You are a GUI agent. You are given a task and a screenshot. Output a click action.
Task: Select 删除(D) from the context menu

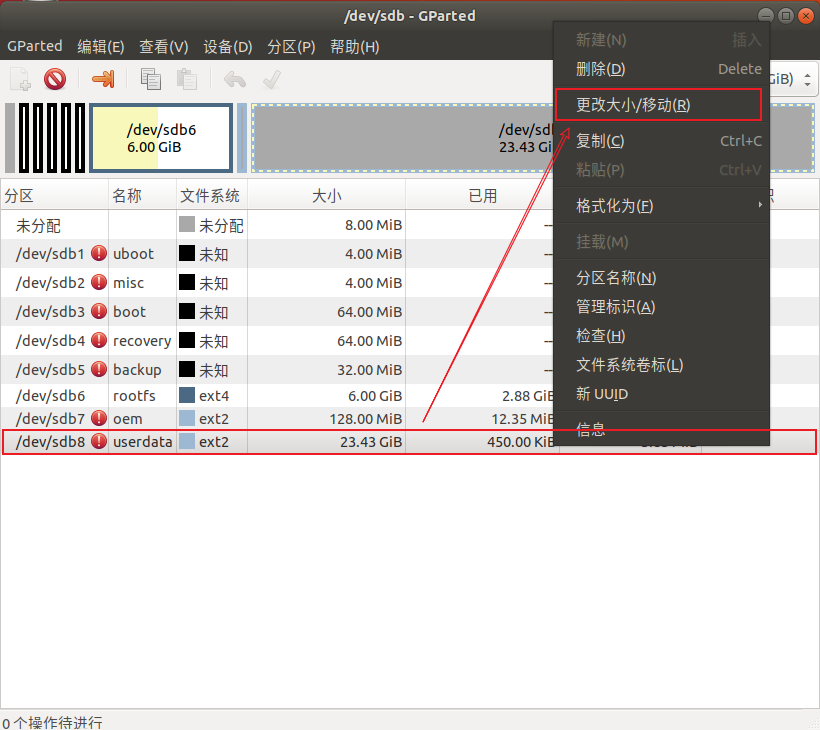click(x=601, y=69)
